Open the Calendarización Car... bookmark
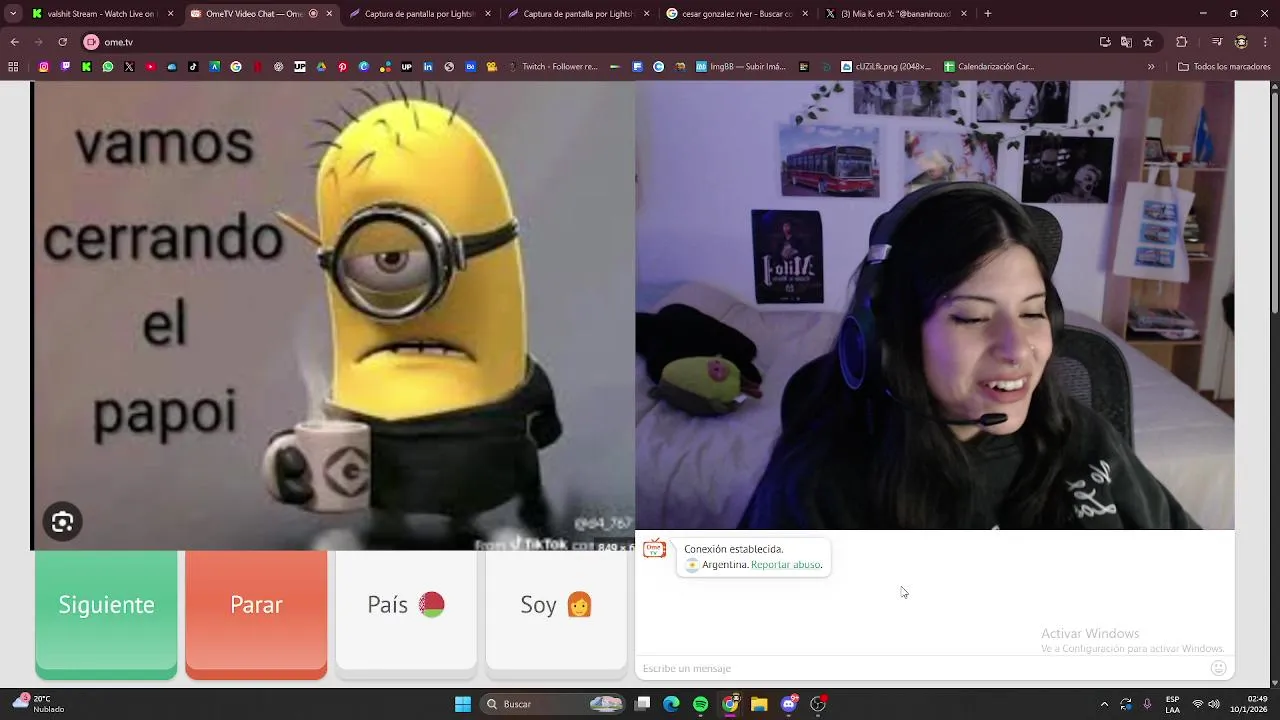This screenshot has width=1280, height=720. (x=989, y=67)
